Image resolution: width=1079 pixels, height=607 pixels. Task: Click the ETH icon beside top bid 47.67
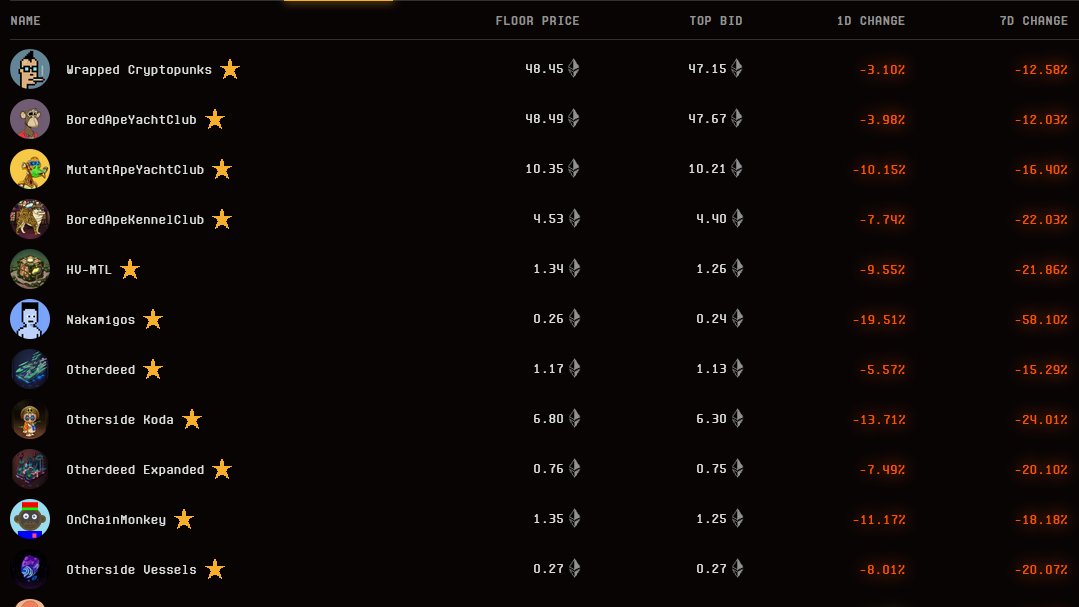[x=737, y=118]
